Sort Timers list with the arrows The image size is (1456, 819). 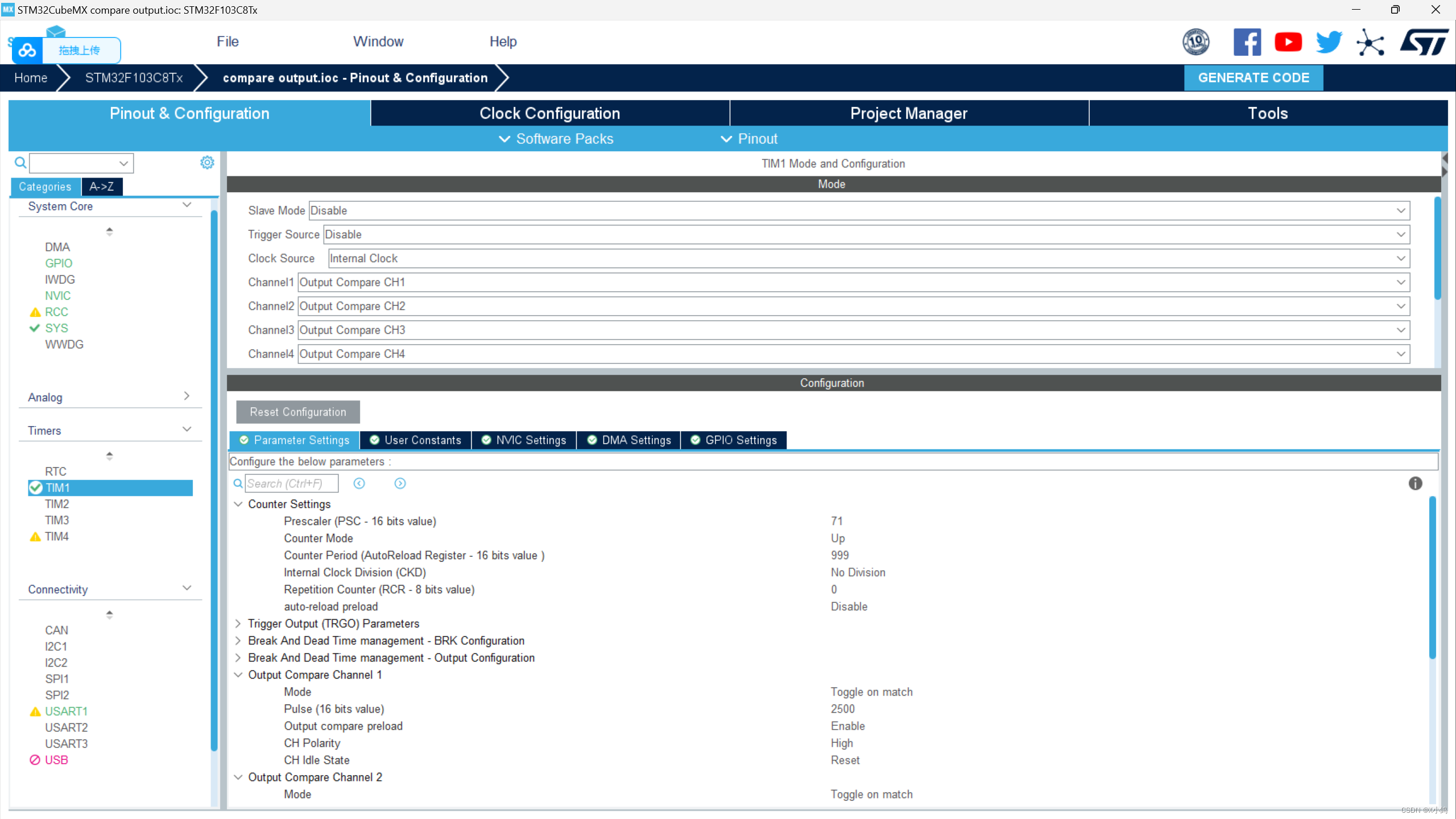(x=109, y=456)
